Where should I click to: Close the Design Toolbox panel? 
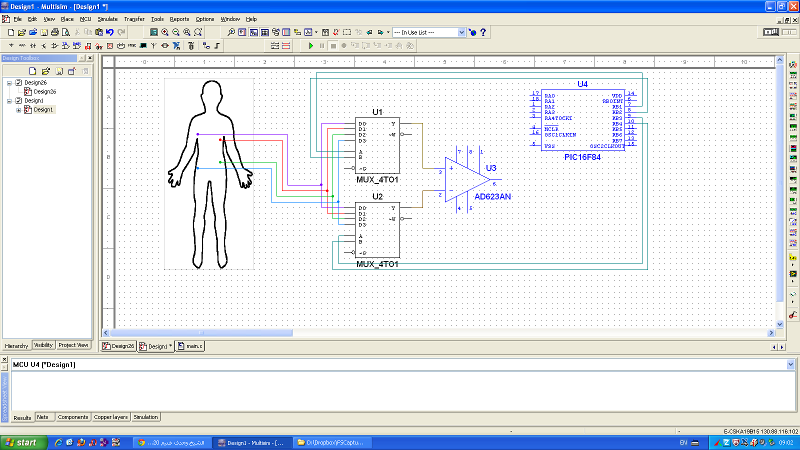pyautogui.click(x=90, y=58)
